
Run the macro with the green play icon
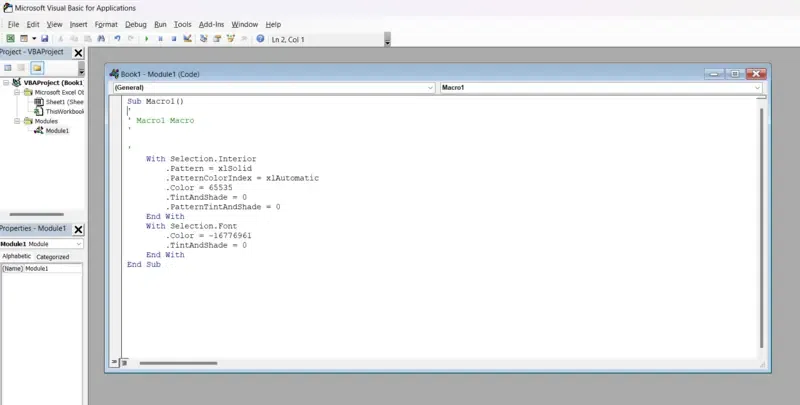pyautogui.click(x=146, y=39)
